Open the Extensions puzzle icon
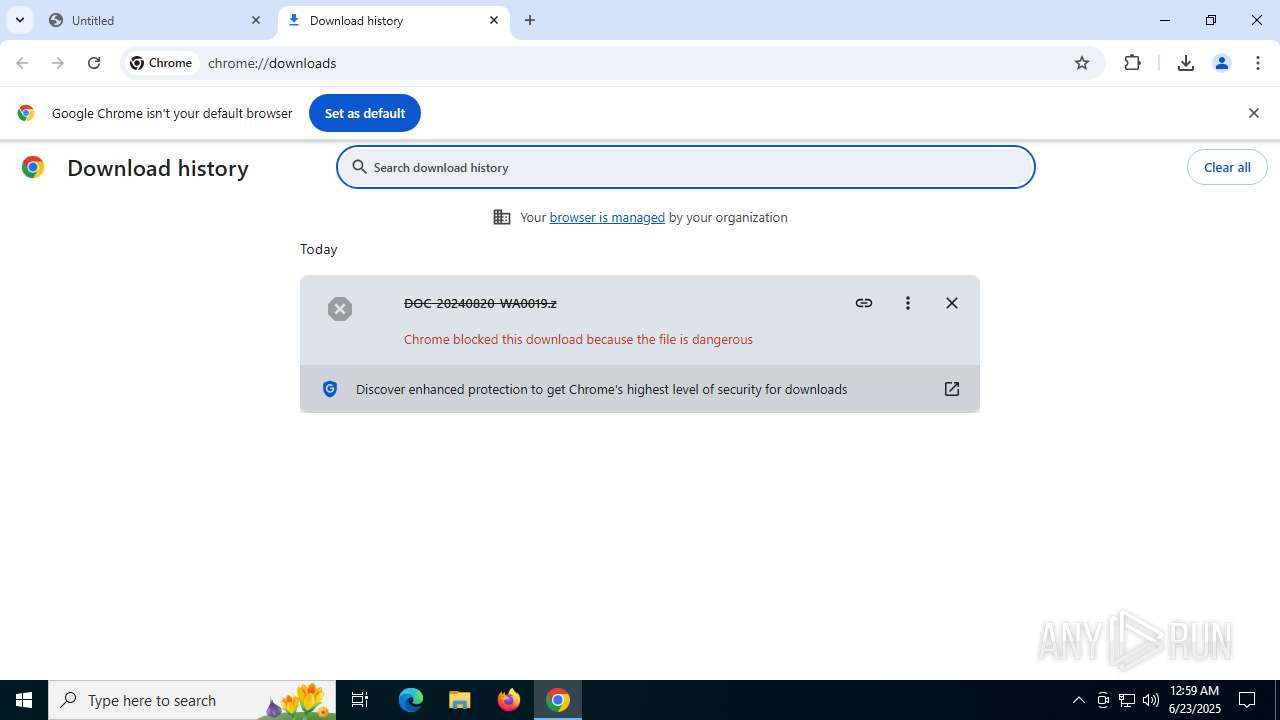The width and height of the screenshot is (1280, 720). [1133, 63]
